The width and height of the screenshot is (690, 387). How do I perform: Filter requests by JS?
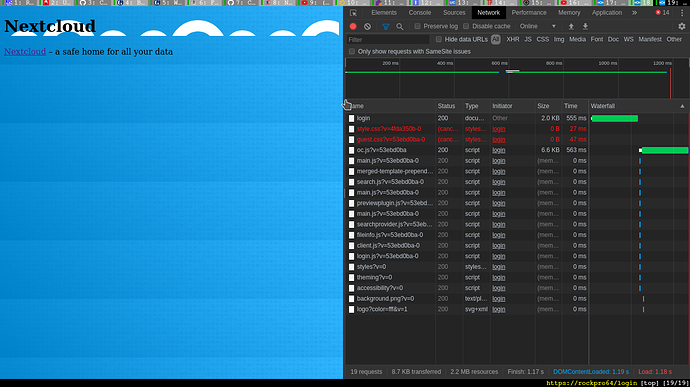pyautogui.click(x=528, y=39)
